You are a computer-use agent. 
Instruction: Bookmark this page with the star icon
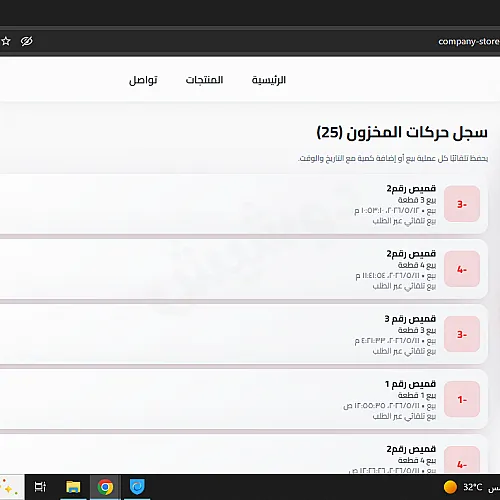[6, 41]
